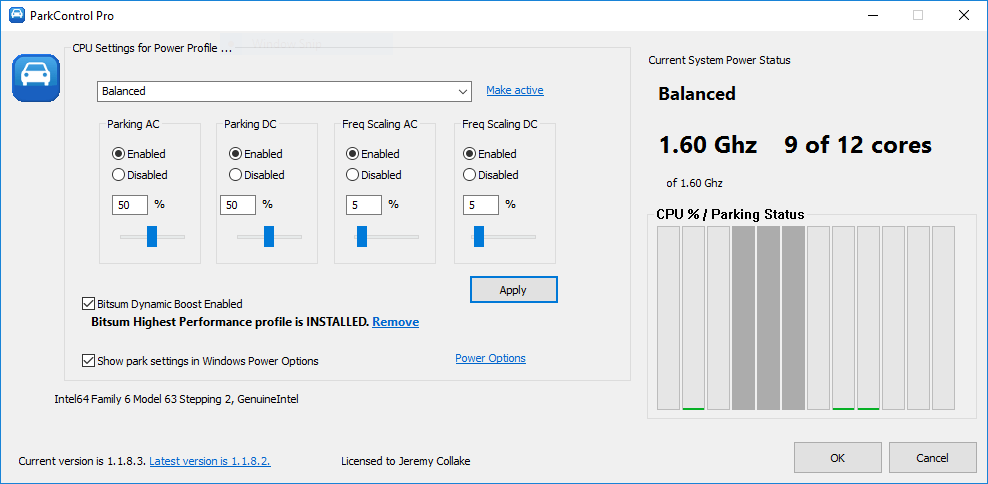Select Enabled under Freq Scaling DC
This screenshot has height=484, width=988.
click(490, 154)
